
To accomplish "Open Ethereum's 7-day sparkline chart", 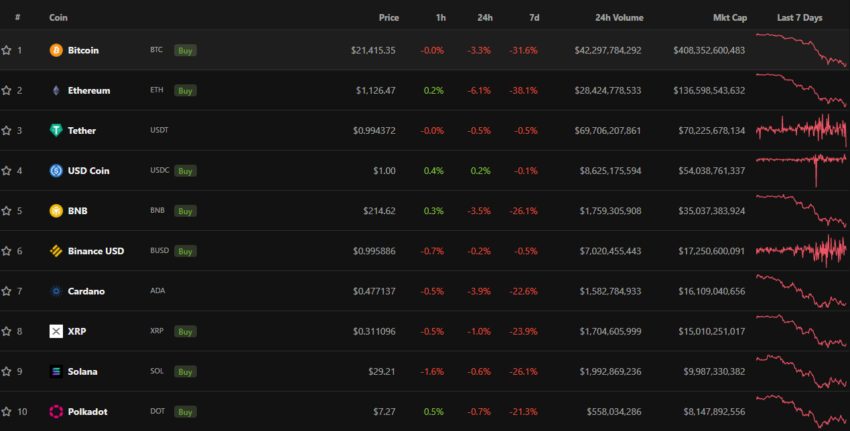I will (x=801, y=90).
